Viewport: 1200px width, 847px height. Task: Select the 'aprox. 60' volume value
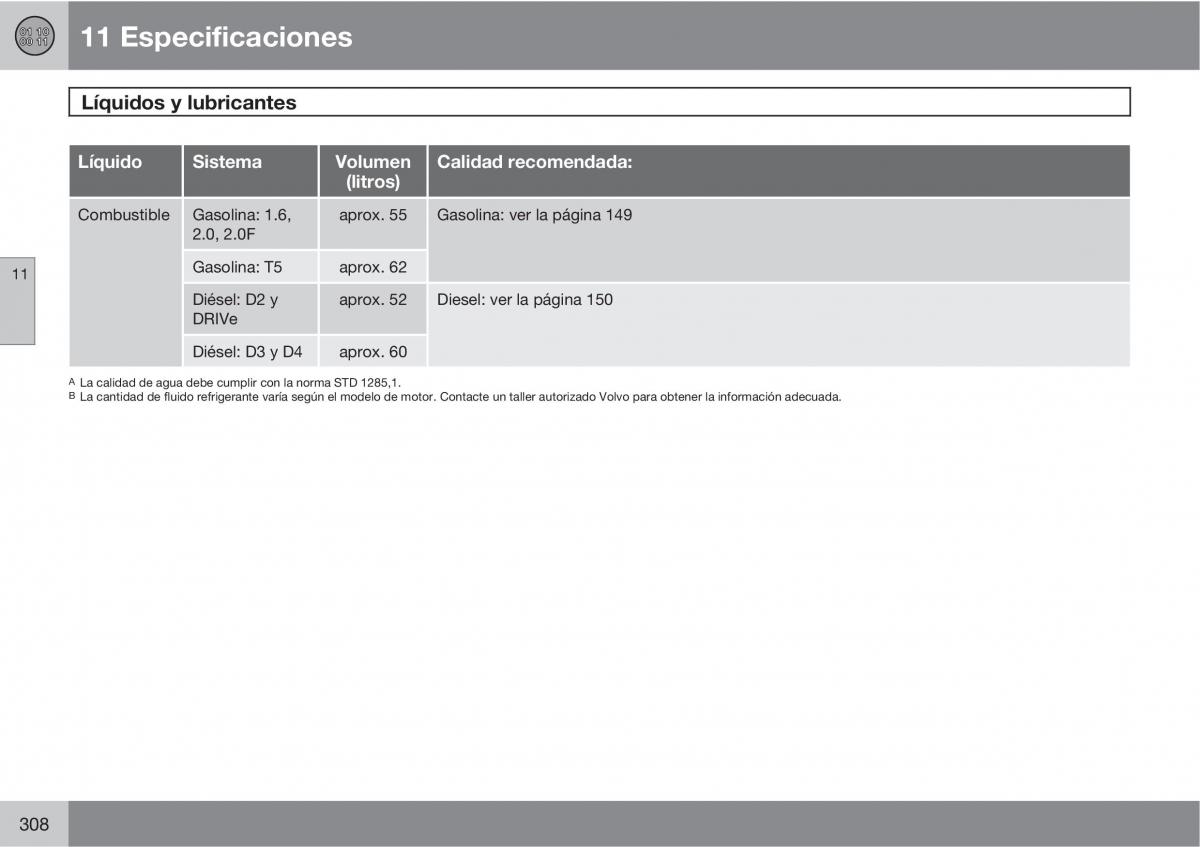point(372,352)
